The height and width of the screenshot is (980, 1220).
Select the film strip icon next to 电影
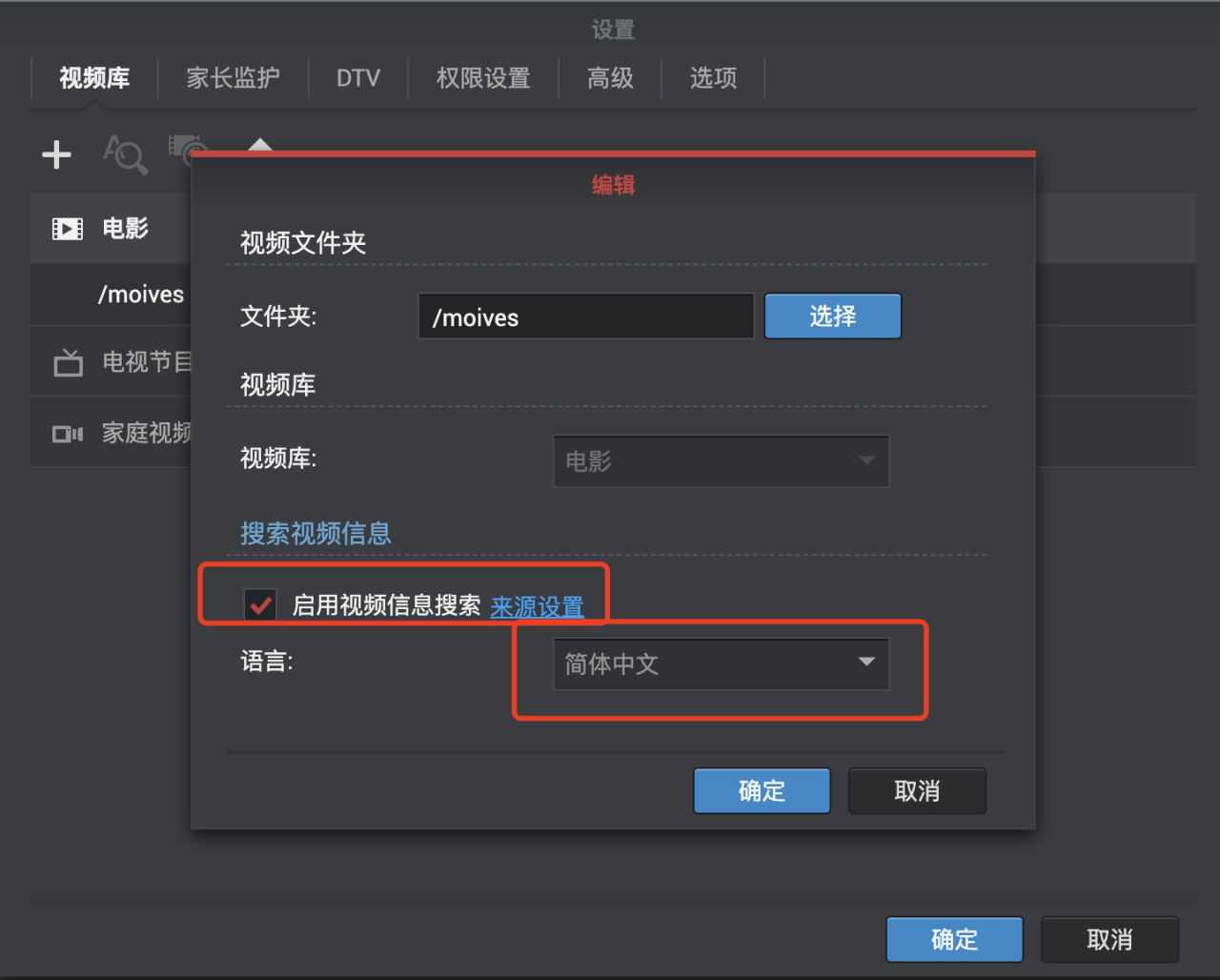[x=67, y=228]
